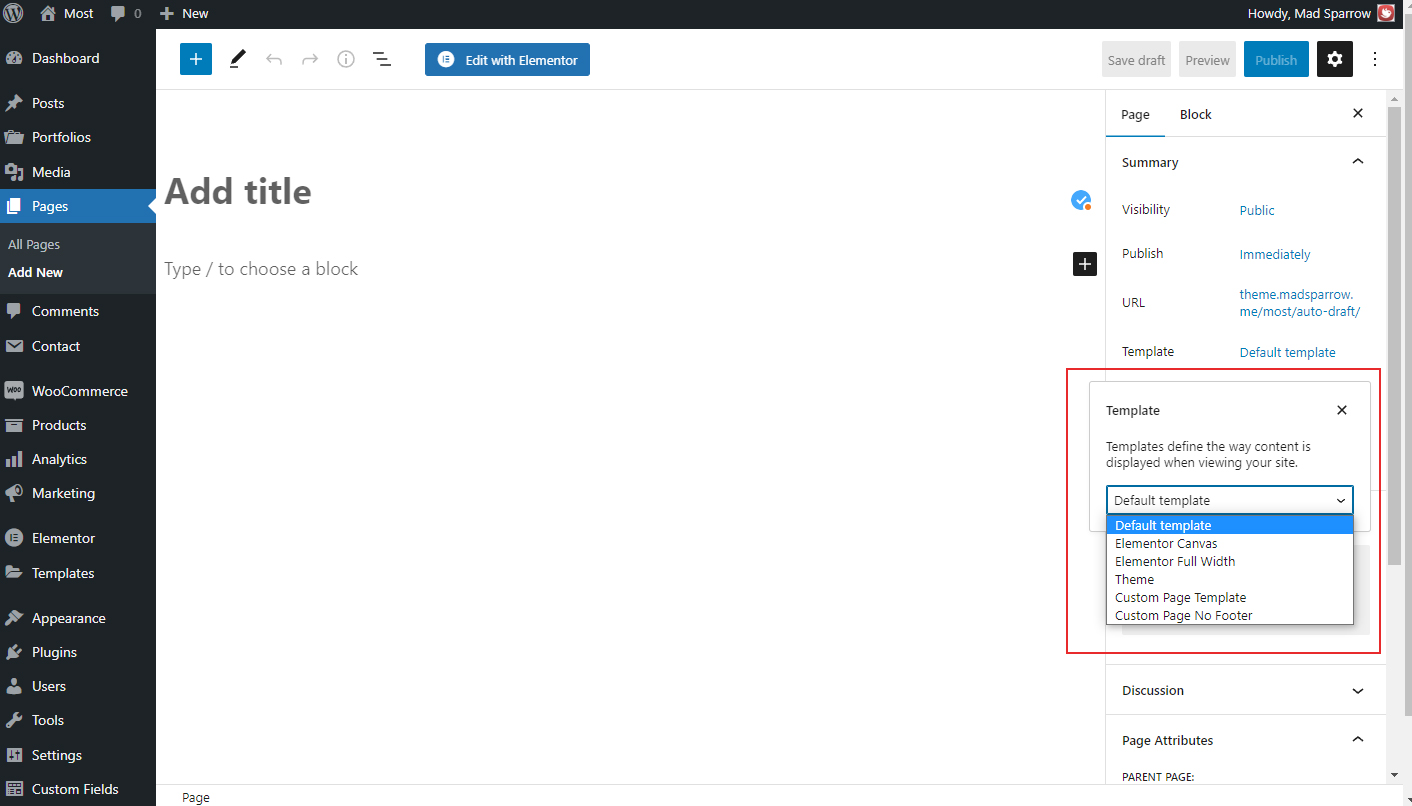Viewport: 1412px width, 806px height.
Task: Open the Template select dropdown
Action: pos(1230,500)
